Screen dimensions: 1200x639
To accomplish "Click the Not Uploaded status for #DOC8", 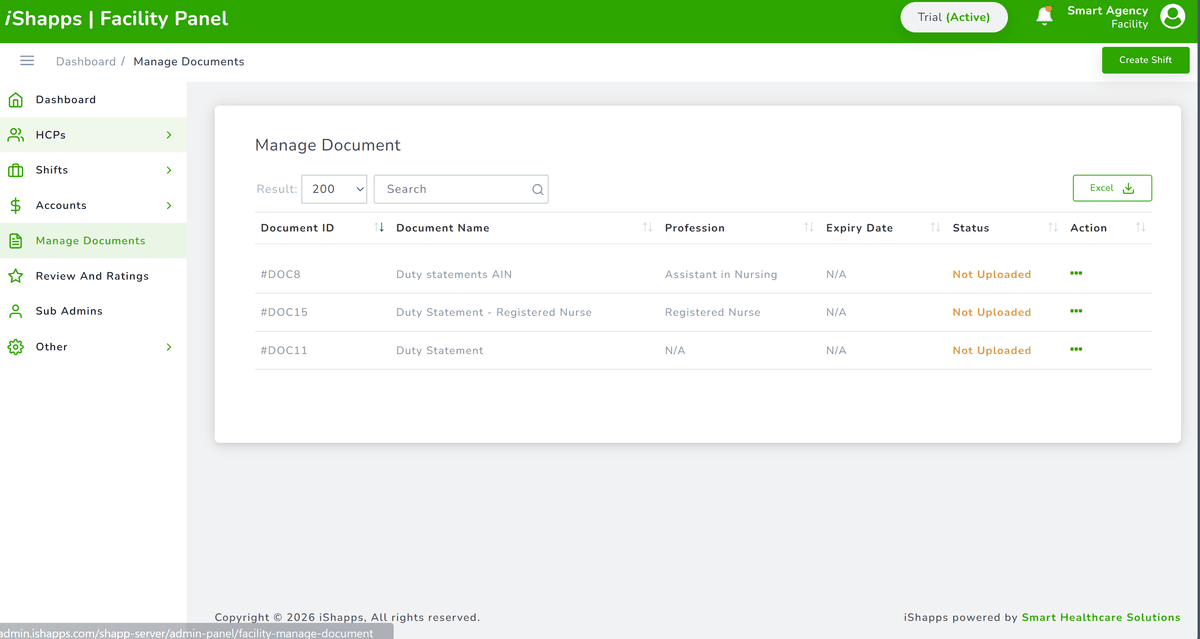I will 992,274.
